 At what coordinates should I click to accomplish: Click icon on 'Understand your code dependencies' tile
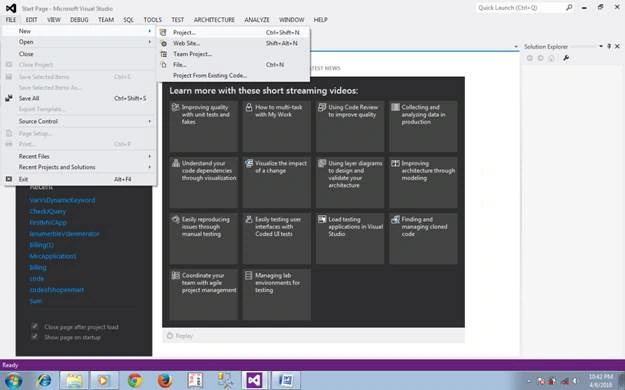[x=175, y=163]
